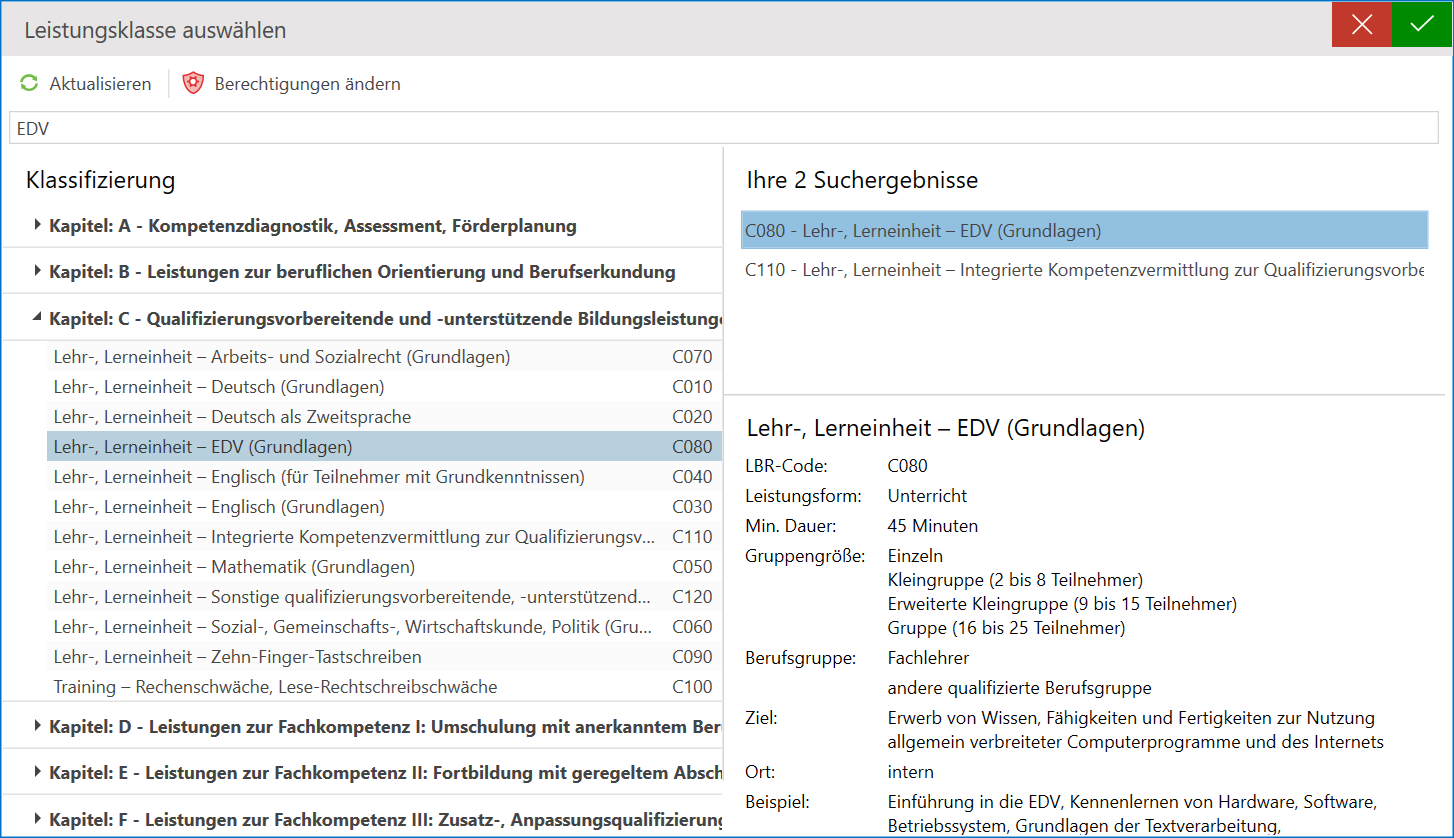The height and width of the screenshot is (838, 1454).
Task: Click Erweiterte Kleingruppe (9 bis 15 Teilnehmer)
Action: [1062, 604]
